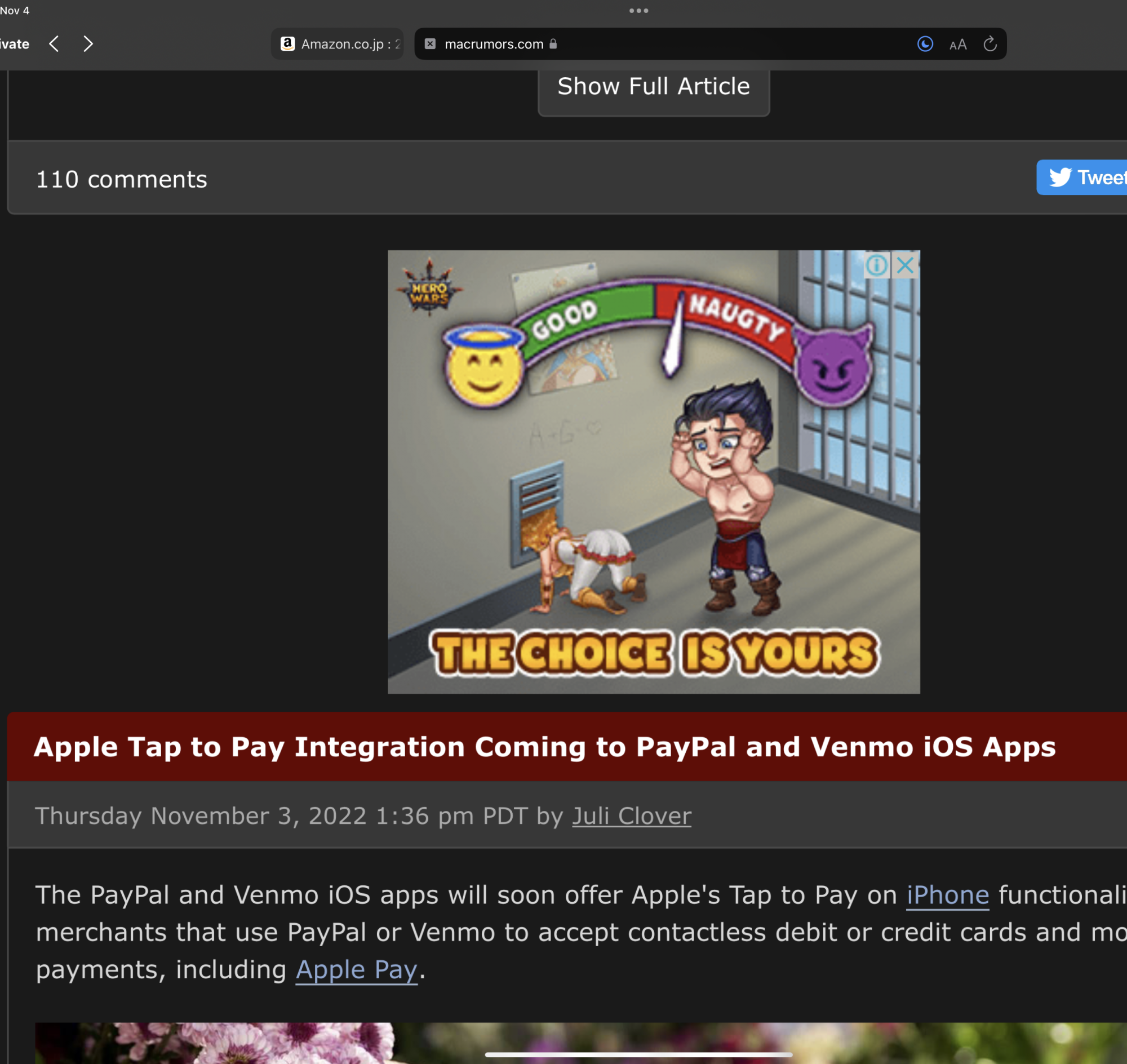
Task: Go forward to the next page
Action: point(88,43)
